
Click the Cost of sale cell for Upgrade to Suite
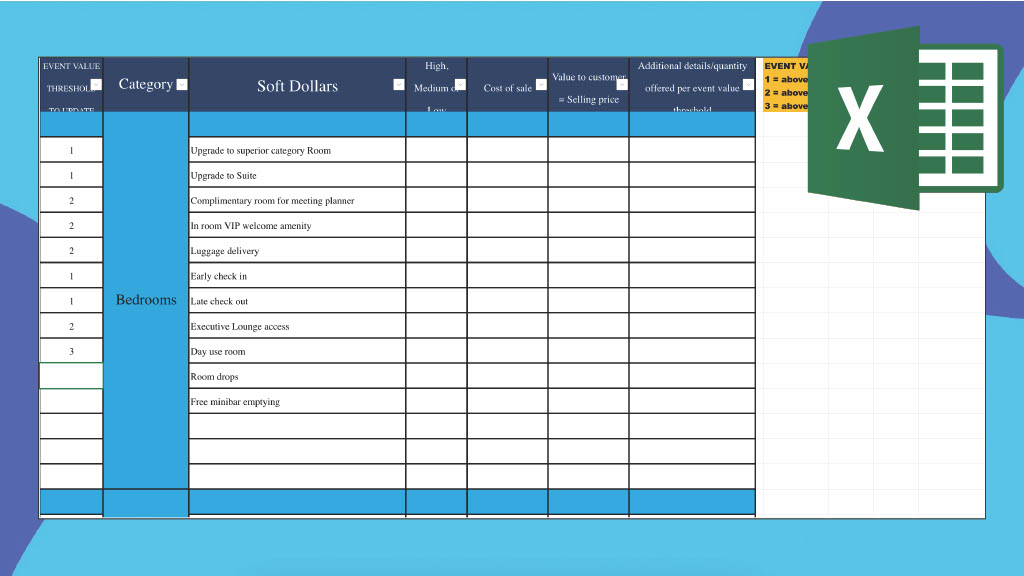coord(507,175)
